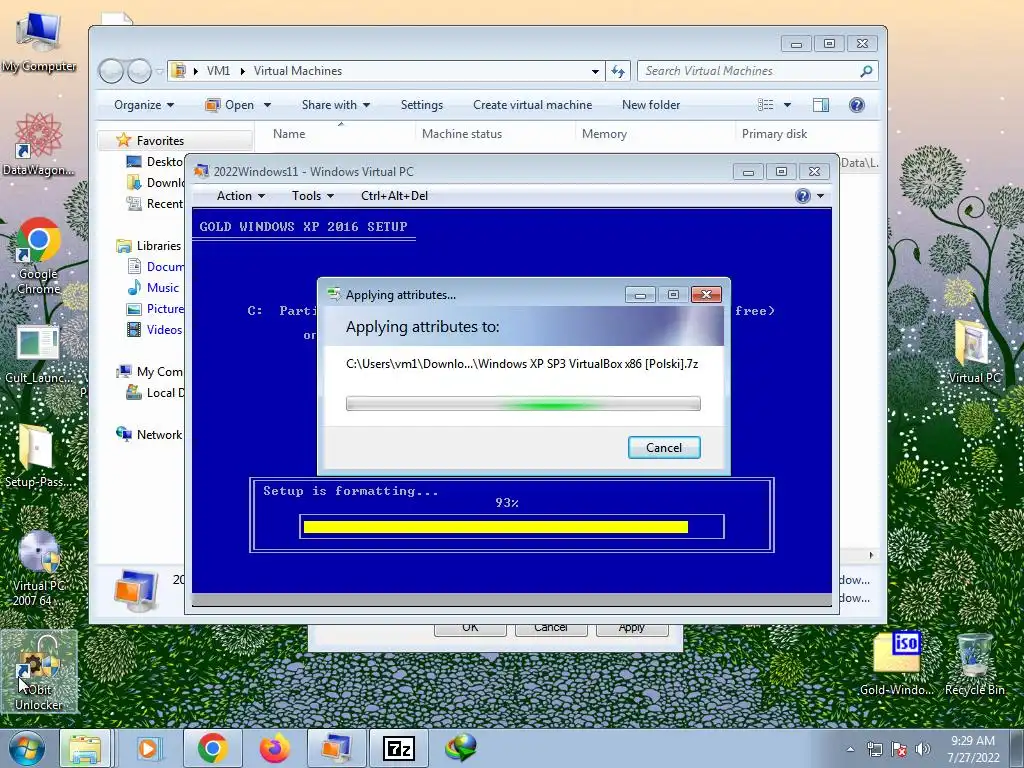Viewport: 1024px width, 768px height.
Task: Click Settings in Explorer toolbar
Action: (422, 105)
